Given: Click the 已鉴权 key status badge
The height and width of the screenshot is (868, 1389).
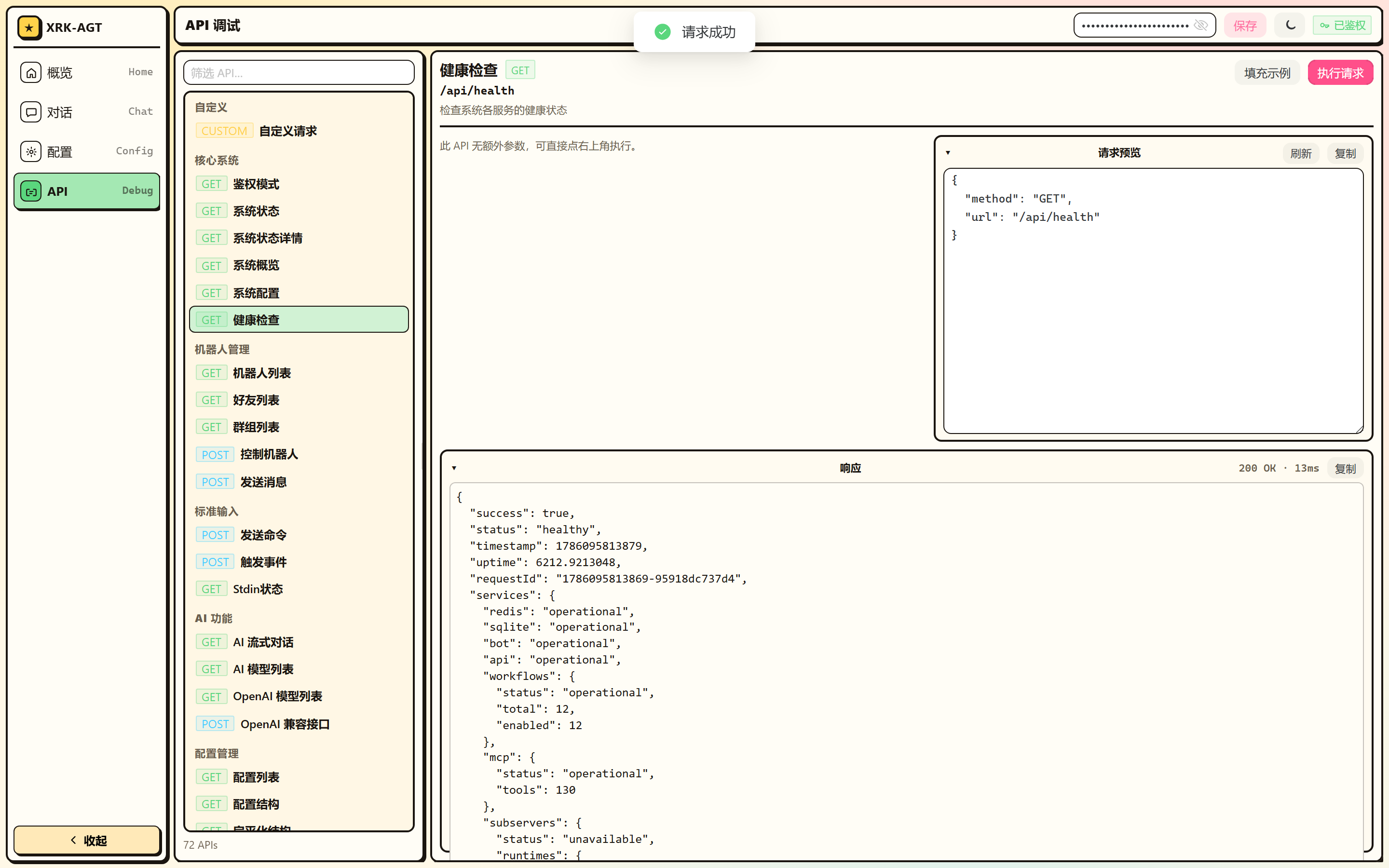Looking at the screenshot, I should pyautogui.click(x=1342, y=25).
